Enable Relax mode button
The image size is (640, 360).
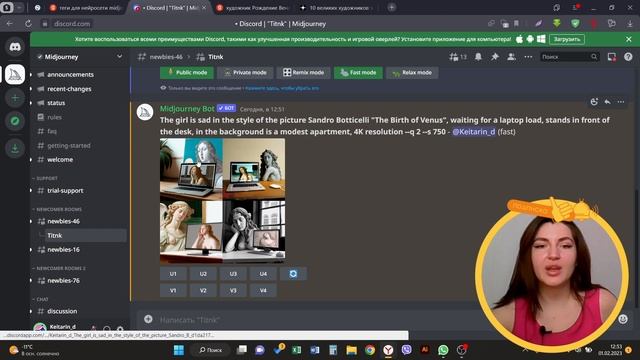click(x=412, y=73)
